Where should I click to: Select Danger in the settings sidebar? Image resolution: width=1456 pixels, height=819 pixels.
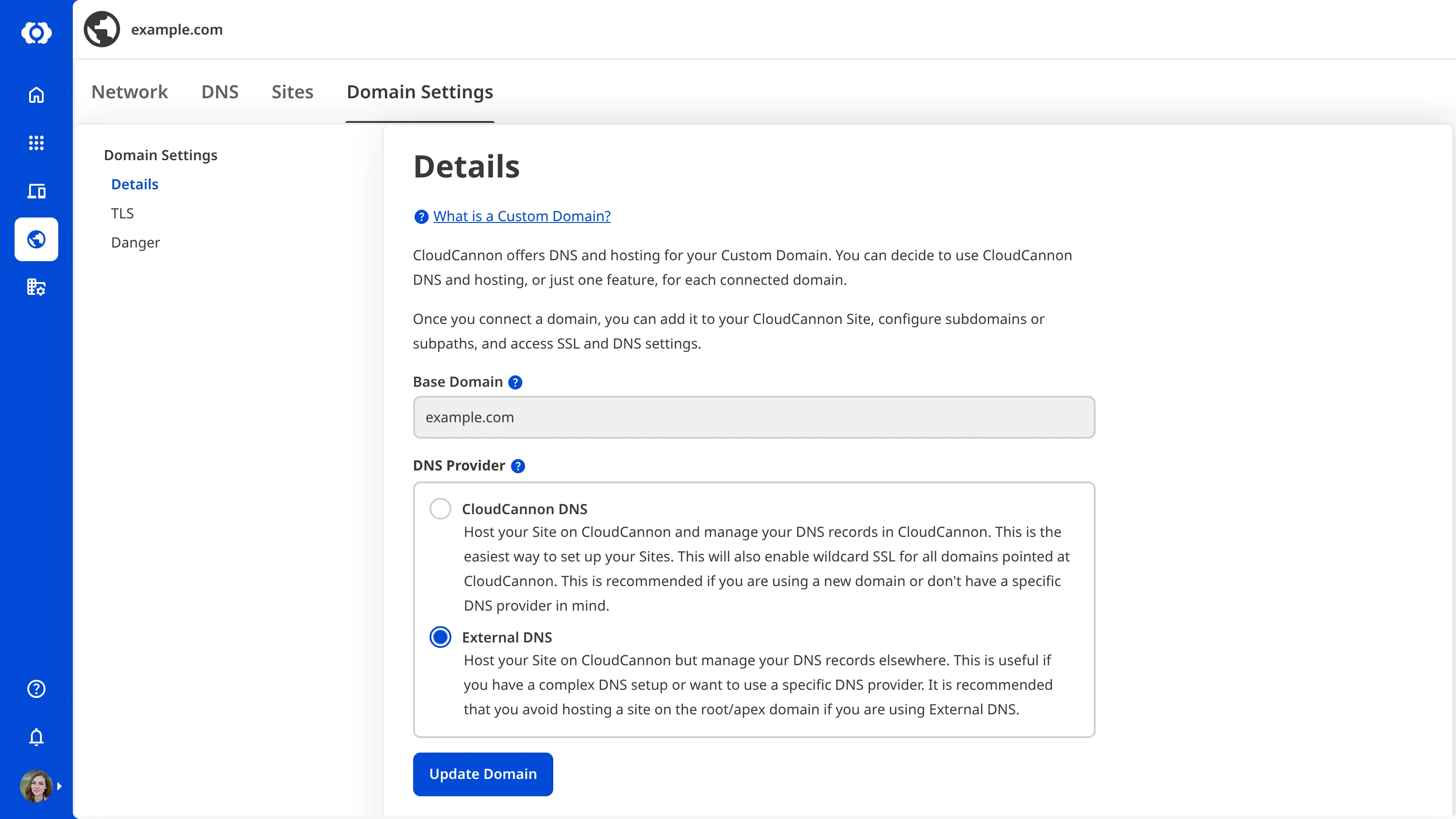coord(136,243)
